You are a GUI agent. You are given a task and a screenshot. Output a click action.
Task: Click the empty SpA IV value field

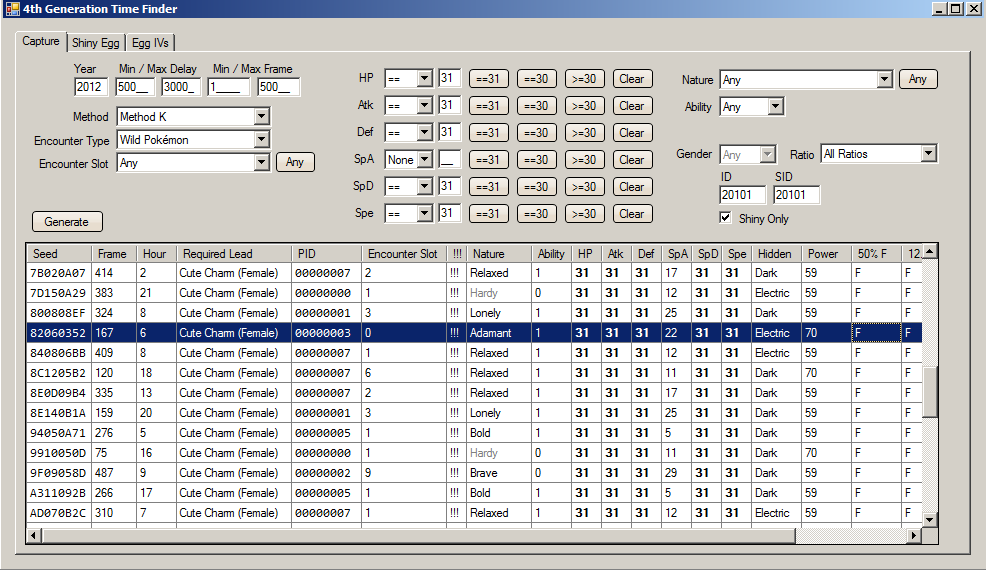click(x=450, y=159)
